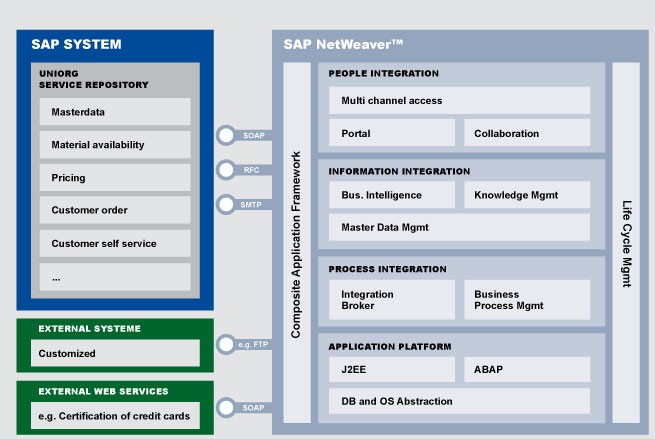The height and width of the screenshot is (439, 655).
Task: Select the Material availability box
Action: pos(115,145)
